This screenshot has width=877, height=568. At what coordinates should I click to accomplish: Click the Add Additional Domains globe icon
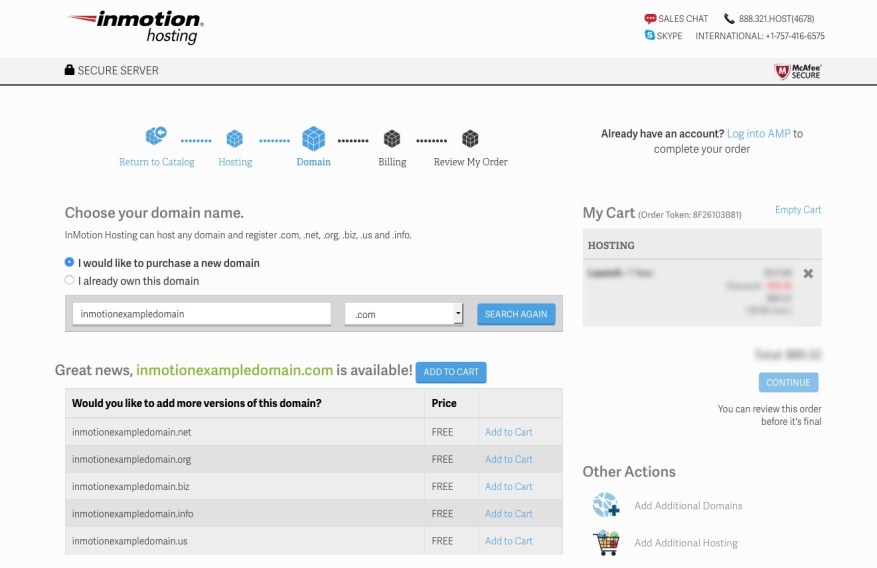click(x=606, y=505)
